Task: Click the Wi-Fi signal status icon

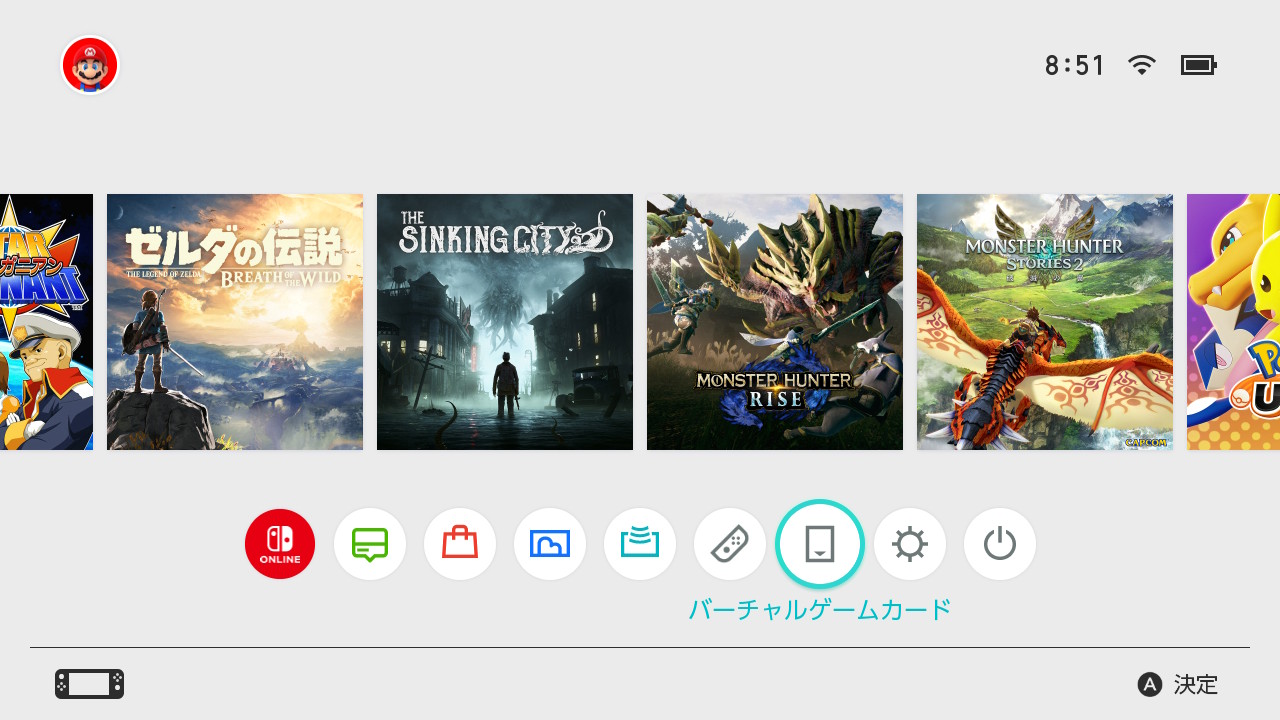Action: 1141,65
